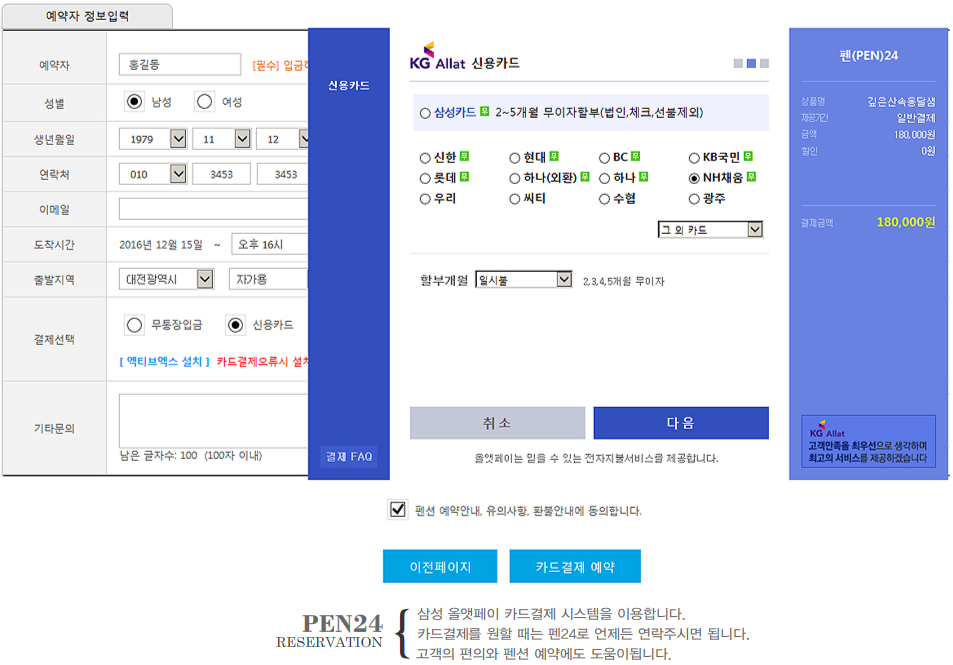The height and width of the screenshot is (665, 953).
Task: Click the 일반결제 value in the summary panel
Action: click(x=916, y=118)
